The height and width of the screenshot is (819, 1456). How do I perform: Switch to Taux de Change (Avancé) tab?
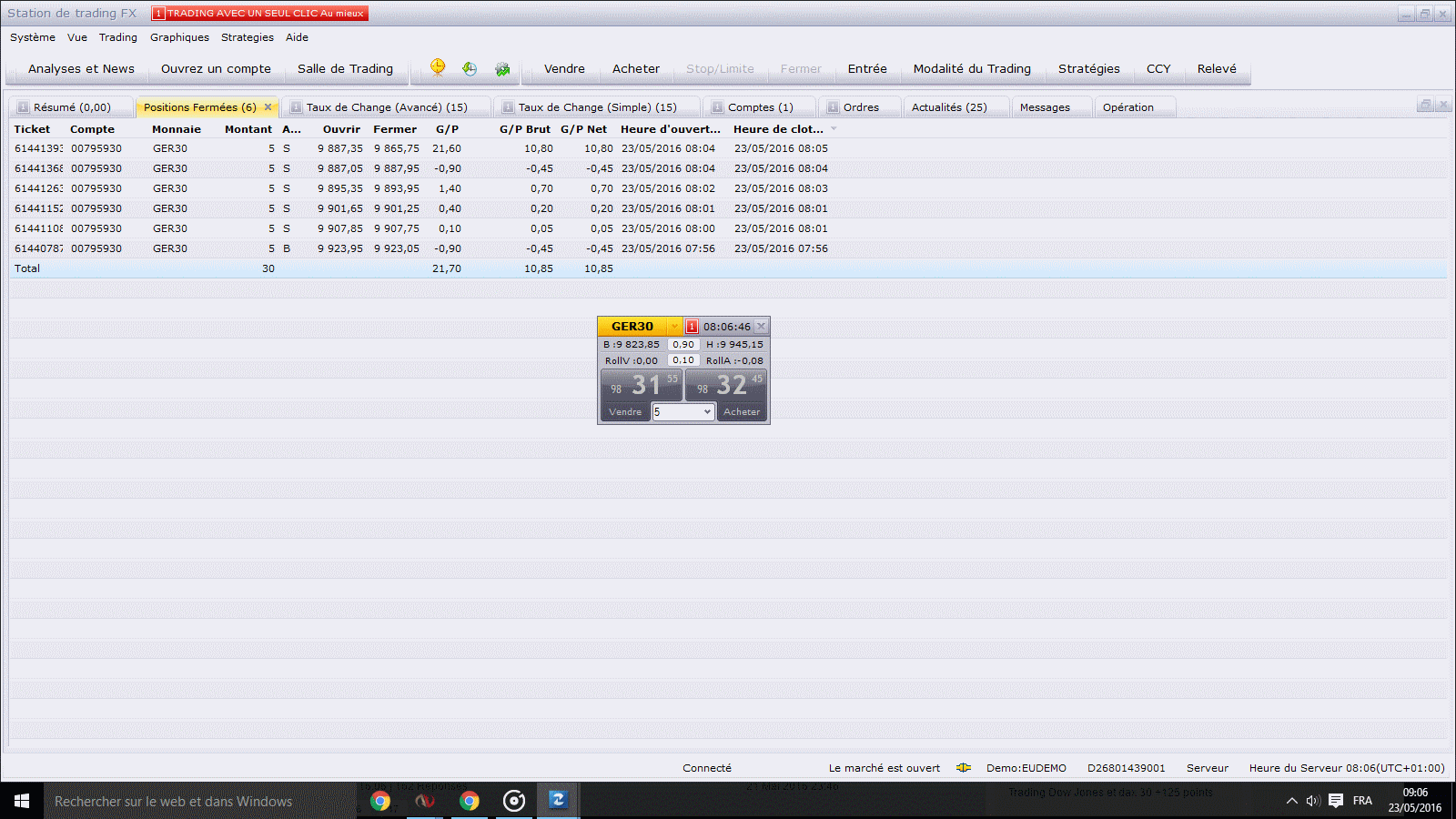pyautogui.click(x=387, y=107)
